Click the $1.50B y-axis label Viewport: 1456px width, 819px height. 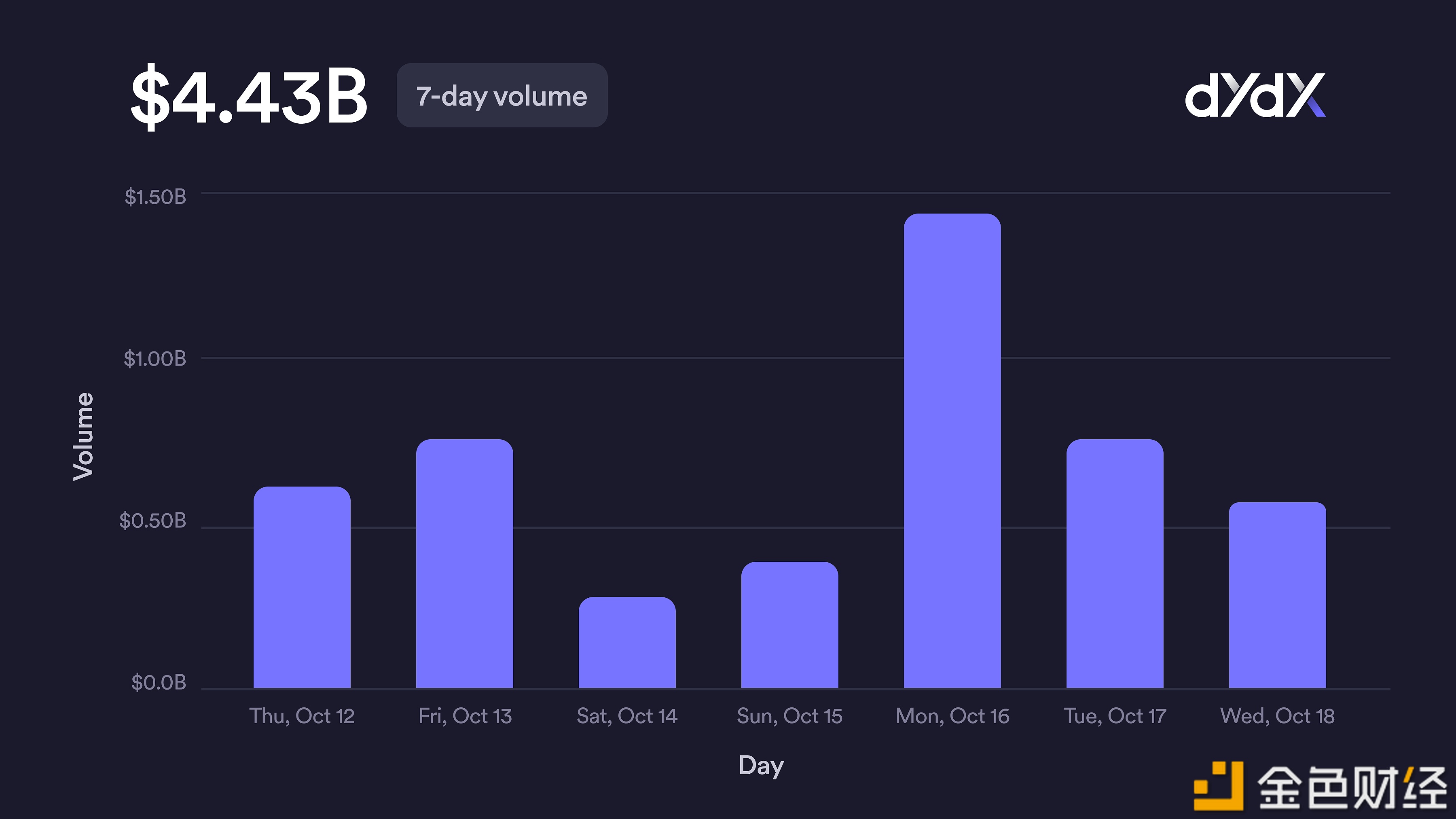(x=155, y=197)
